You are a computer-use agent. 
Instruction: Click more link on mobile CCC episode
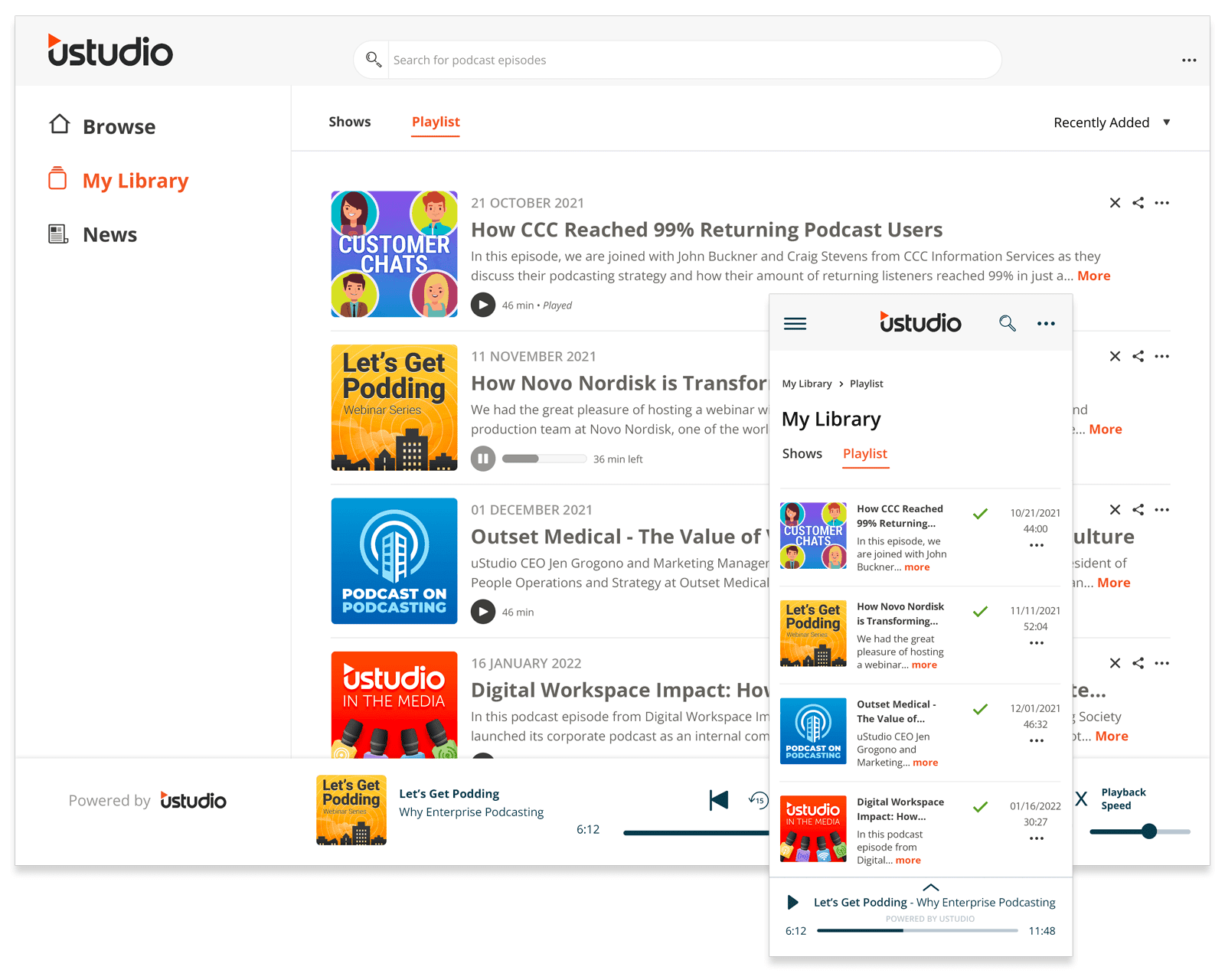917,567
